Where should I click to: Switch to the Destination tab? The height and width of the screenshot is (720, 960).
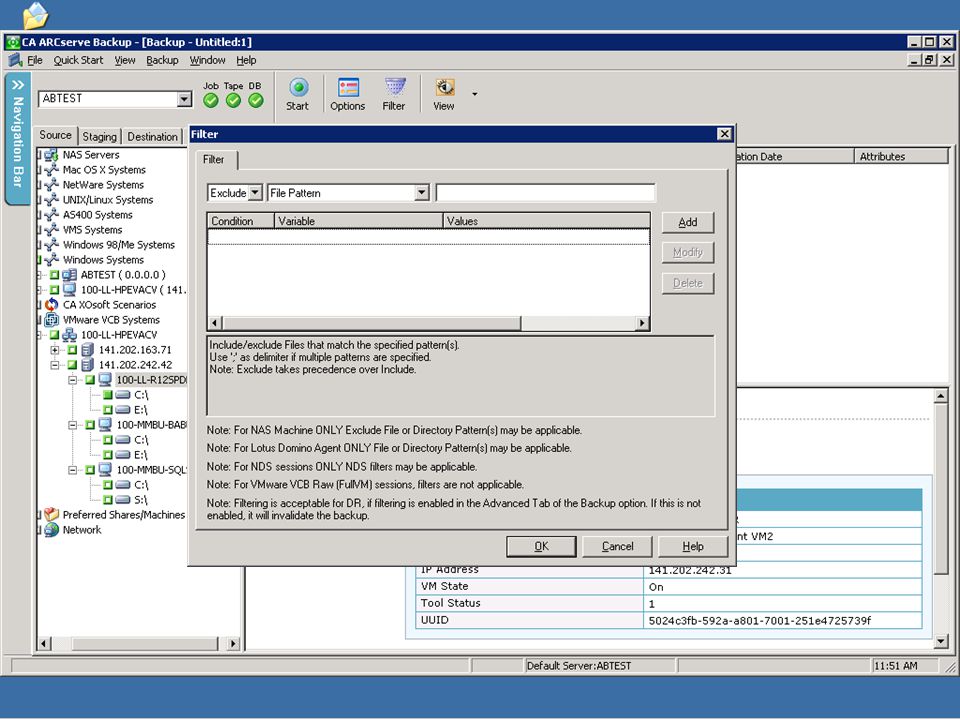point(152,137)
